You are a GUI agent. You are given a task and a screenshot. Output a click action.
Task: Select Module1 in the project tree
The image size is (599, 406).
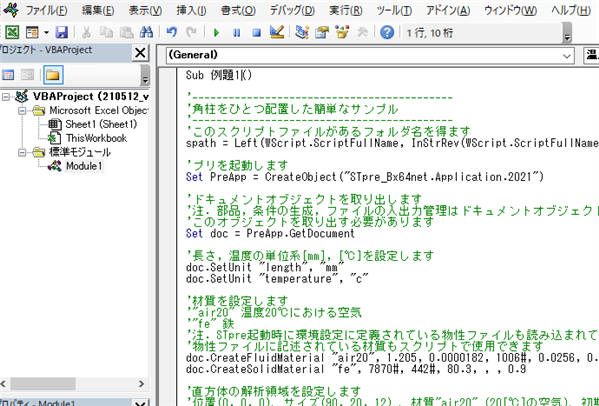point(84,166)
